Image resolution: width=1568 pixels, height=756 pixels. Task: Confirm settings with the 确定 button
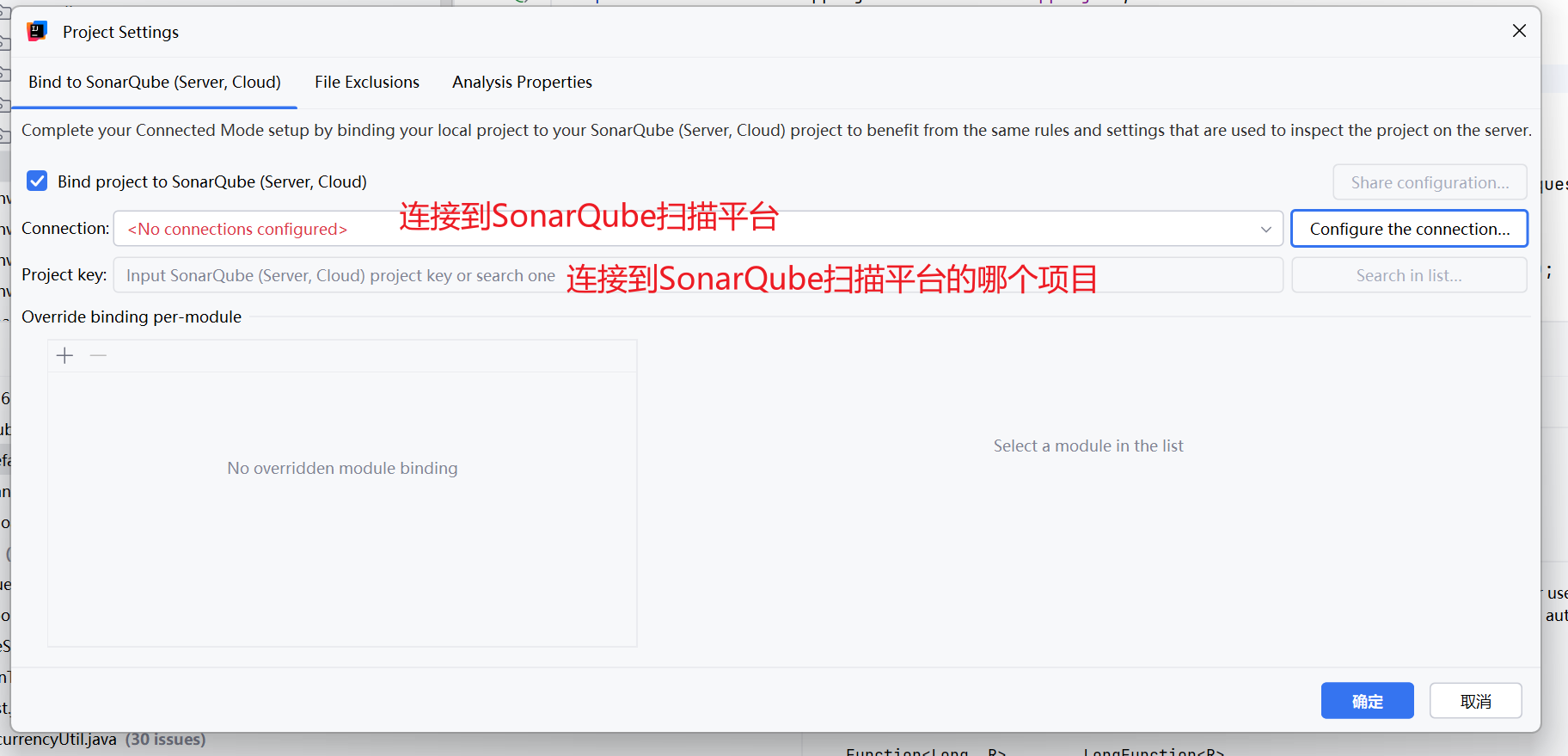[1367, 701]
